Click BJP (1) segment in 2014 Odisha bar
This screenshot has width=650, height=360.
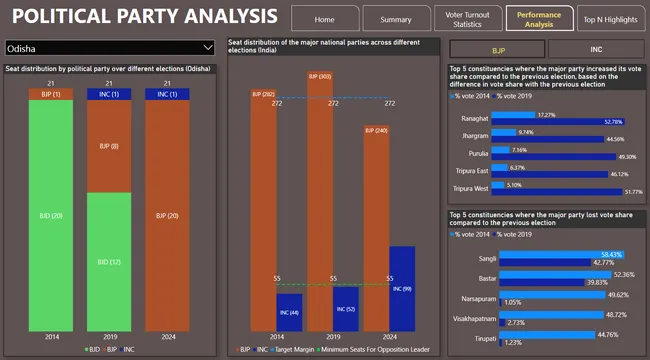coord(51,94)
